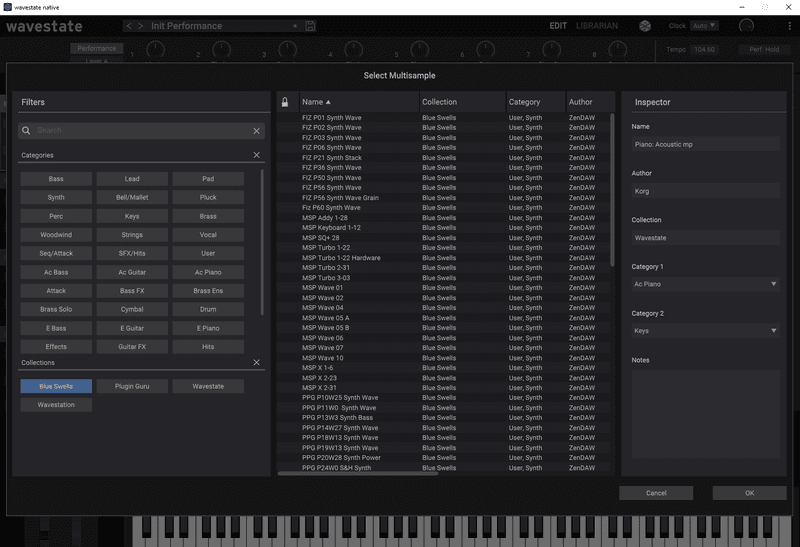This screenshot has width=800, height=547.
Task: Toggle the Drum category filter
Action: 208,309
